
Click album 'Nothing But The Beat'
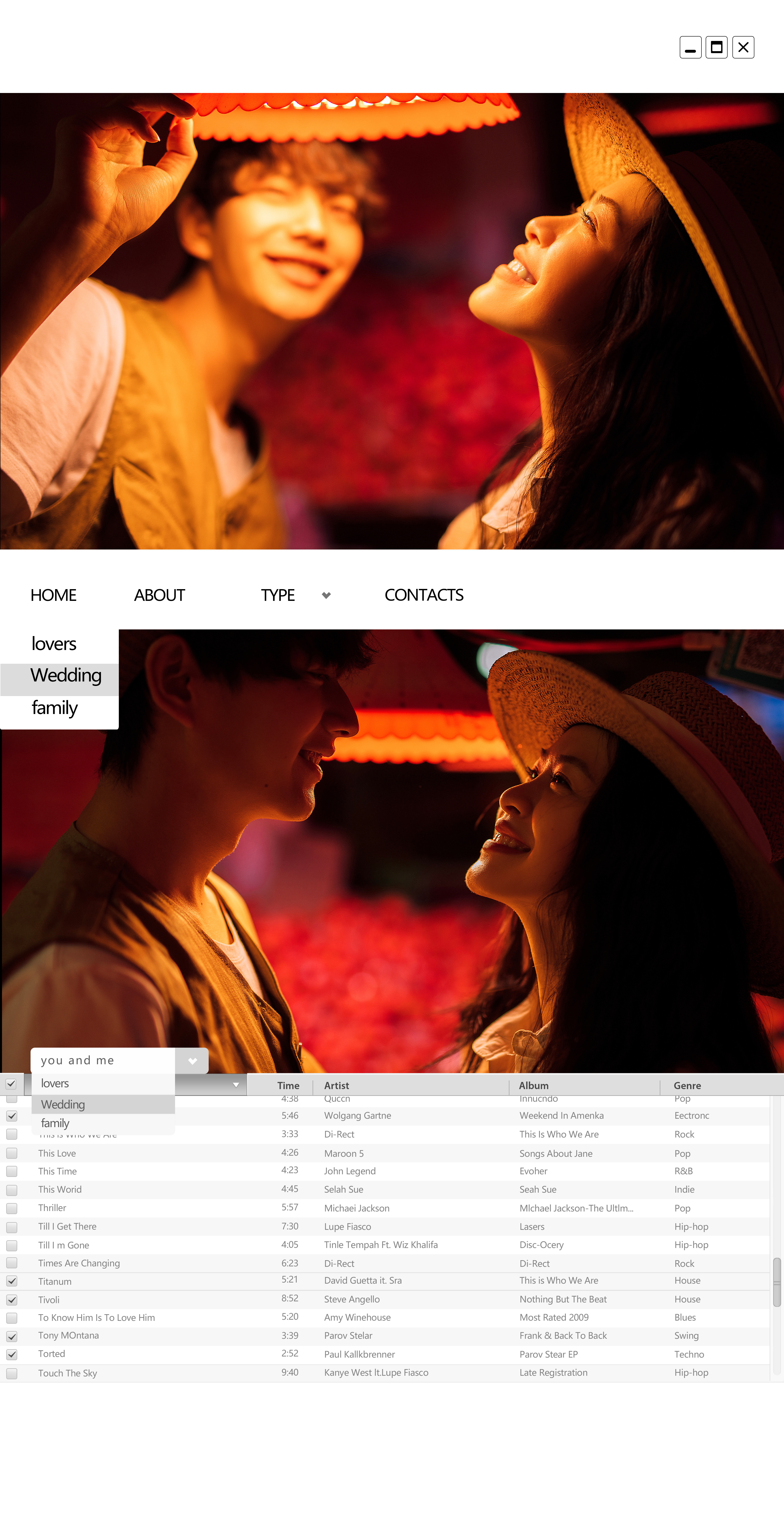(x=563, y=1299)
